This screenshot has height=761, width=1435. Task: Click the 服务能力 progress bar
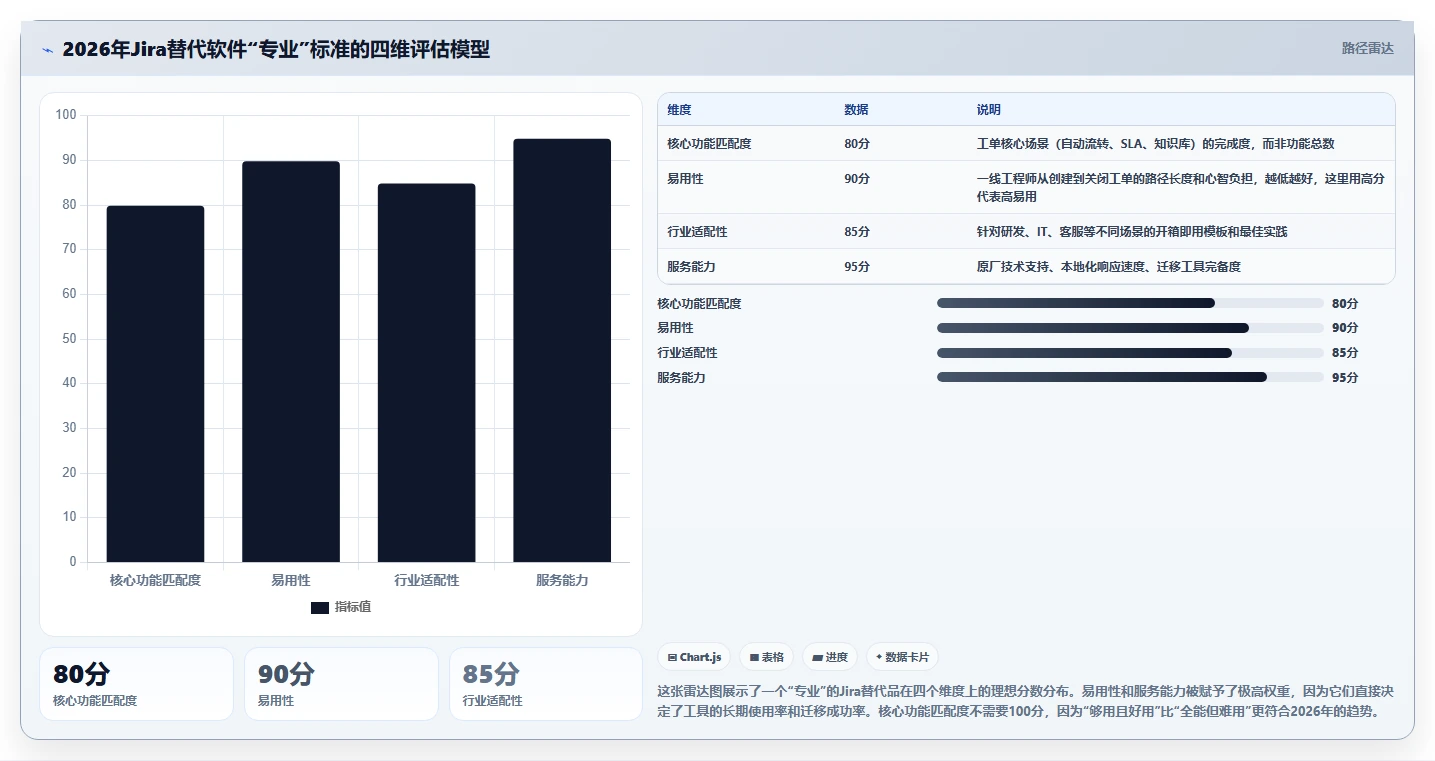(x=1130, y=377)
